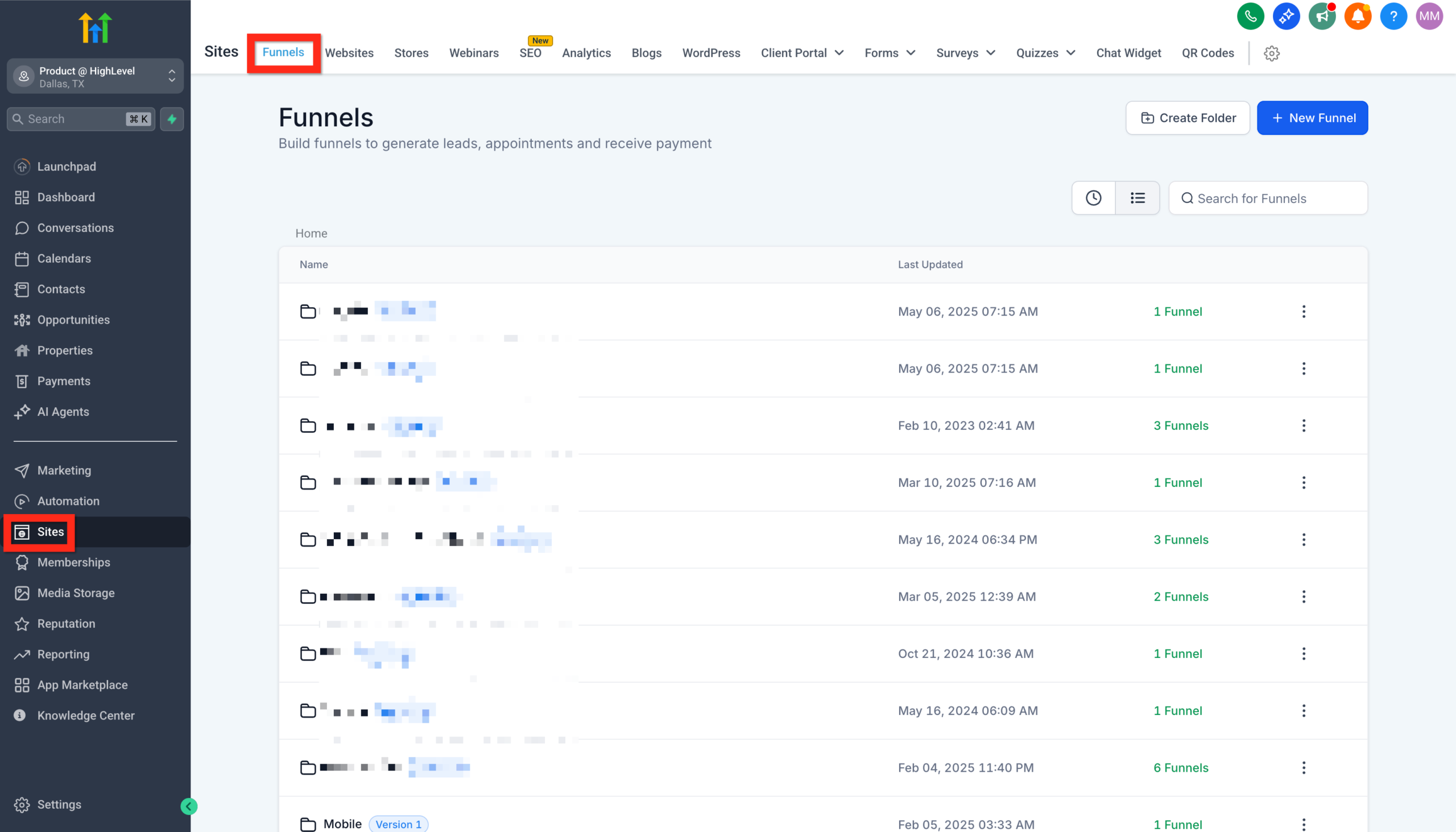Open the WordPress tab
Screen dimensions: 1456x832
[711, 52]
